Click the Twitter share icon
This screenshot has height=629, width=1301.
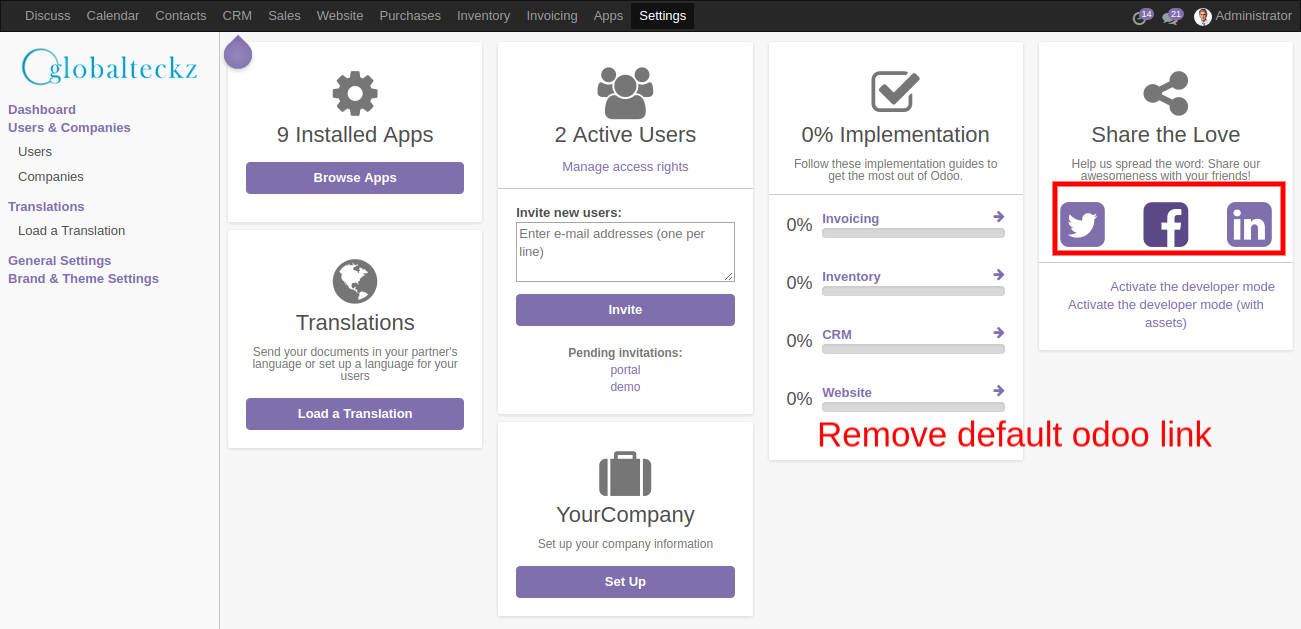[x=1082, y=225]
